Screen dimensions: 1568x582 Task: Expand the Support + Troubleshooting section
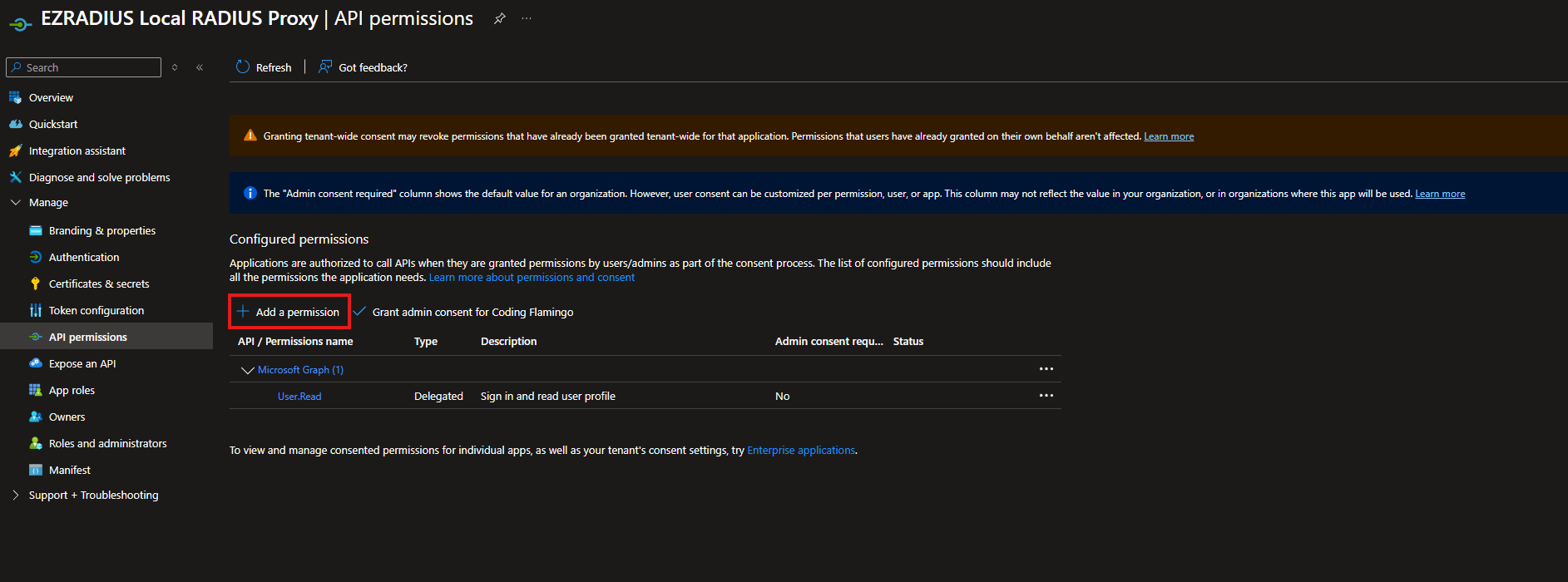[x=16, y=495]
